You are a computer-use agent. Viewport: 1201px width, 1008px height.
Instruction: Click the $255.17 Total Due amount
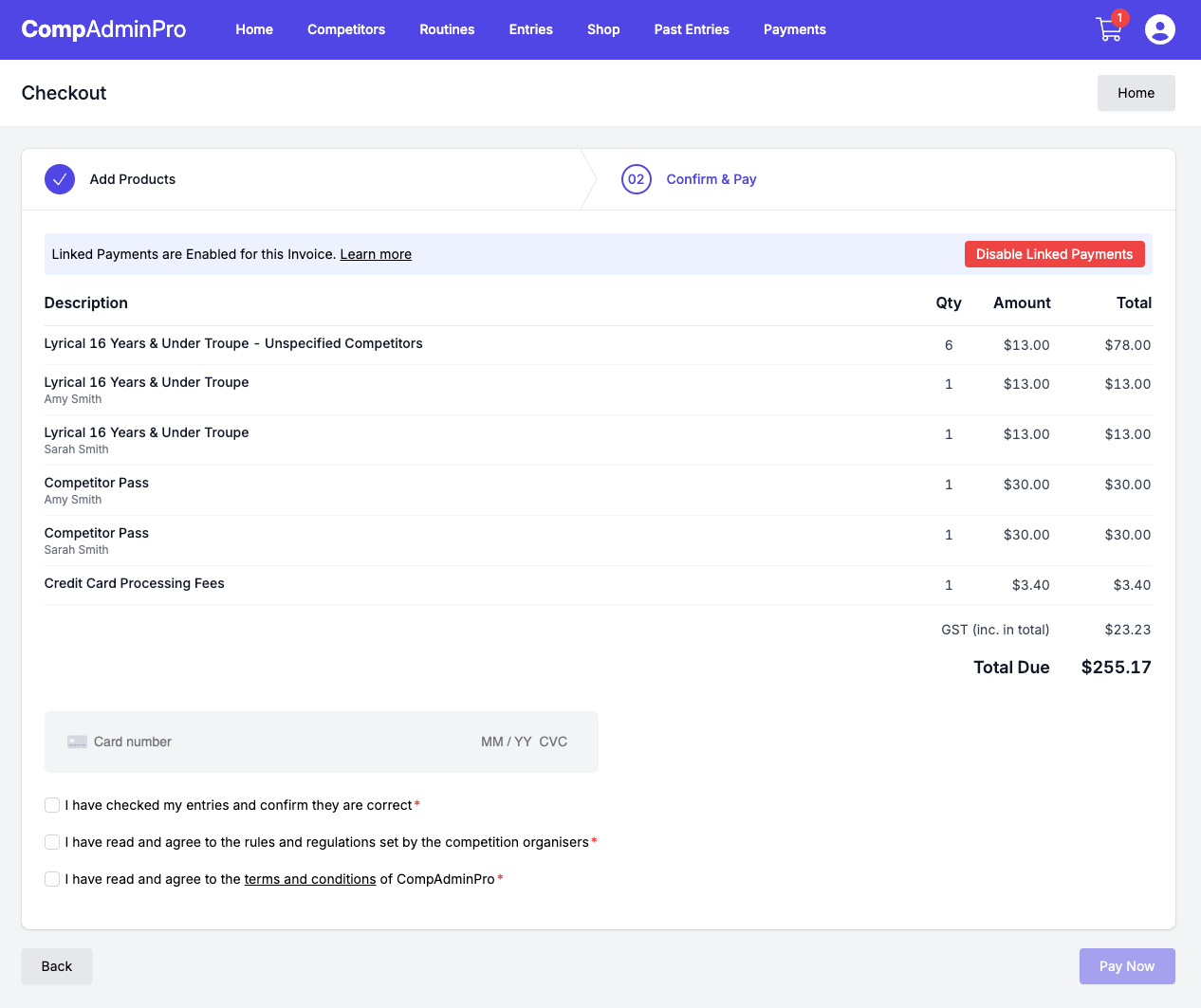[x=1116, y=668]
